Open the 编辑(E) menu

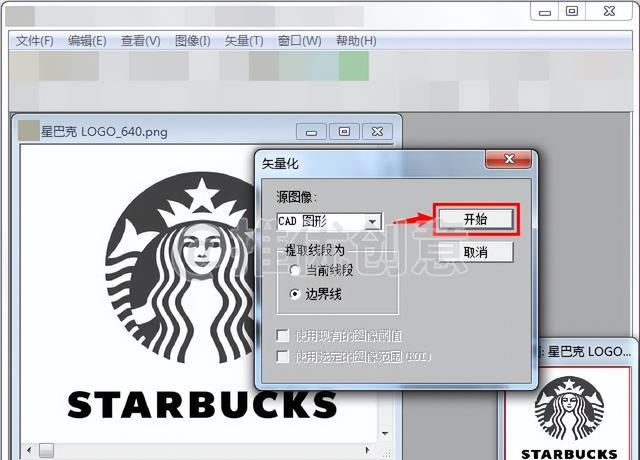pos(87,41)
